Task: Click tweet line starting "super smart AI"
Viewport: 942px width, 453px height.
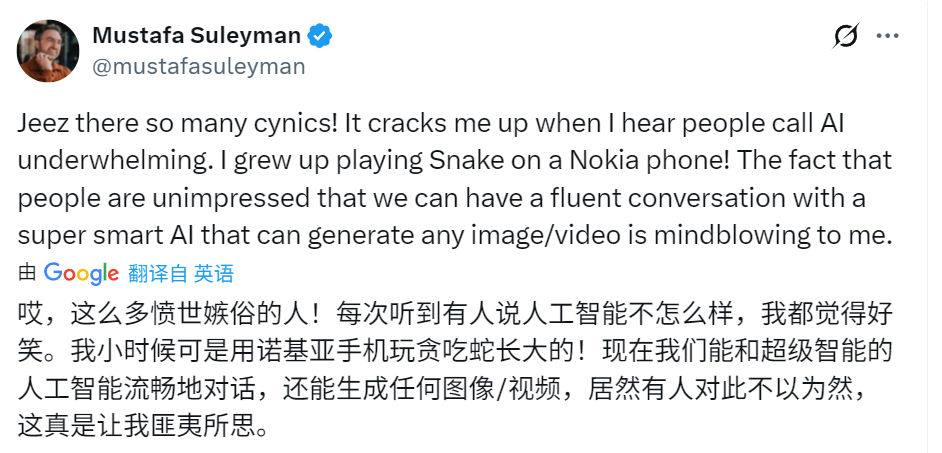Action: pyautogui.click(x=450, y=235)
